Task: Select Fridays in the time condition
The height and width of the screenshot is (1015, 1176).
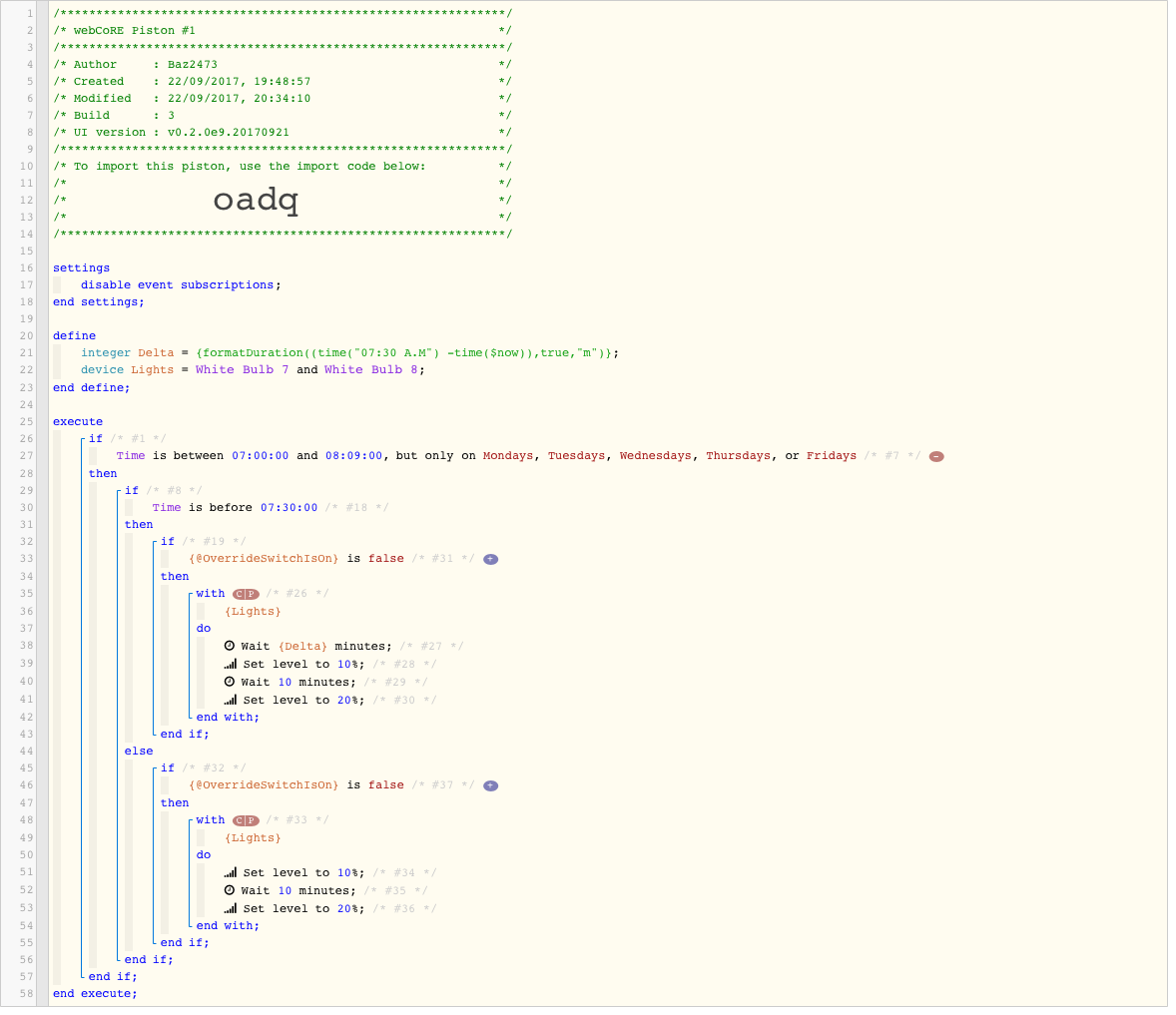Action: (831, 456)
